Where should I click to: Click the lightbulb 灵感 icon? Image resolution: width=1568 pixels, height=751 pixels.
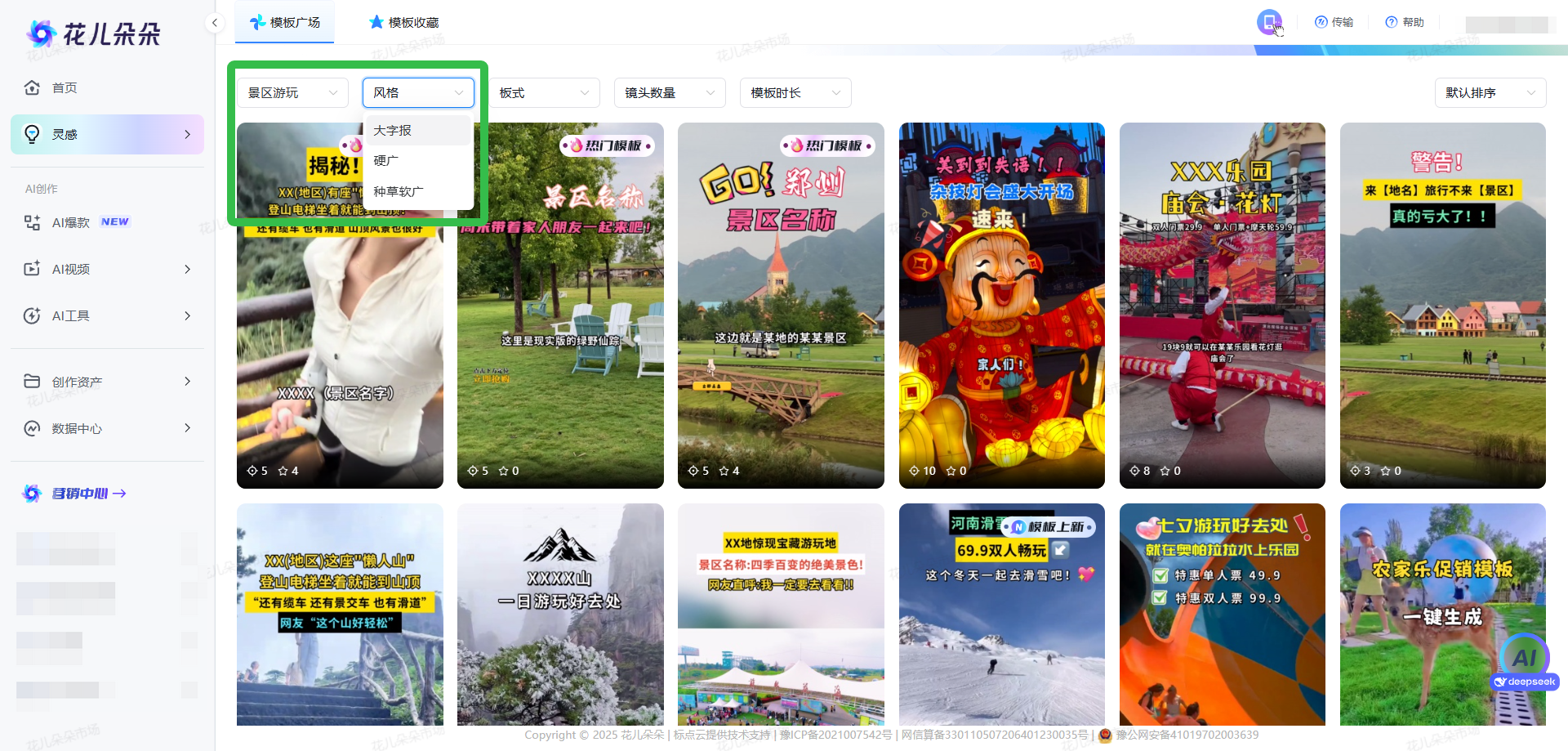point(33,134)
